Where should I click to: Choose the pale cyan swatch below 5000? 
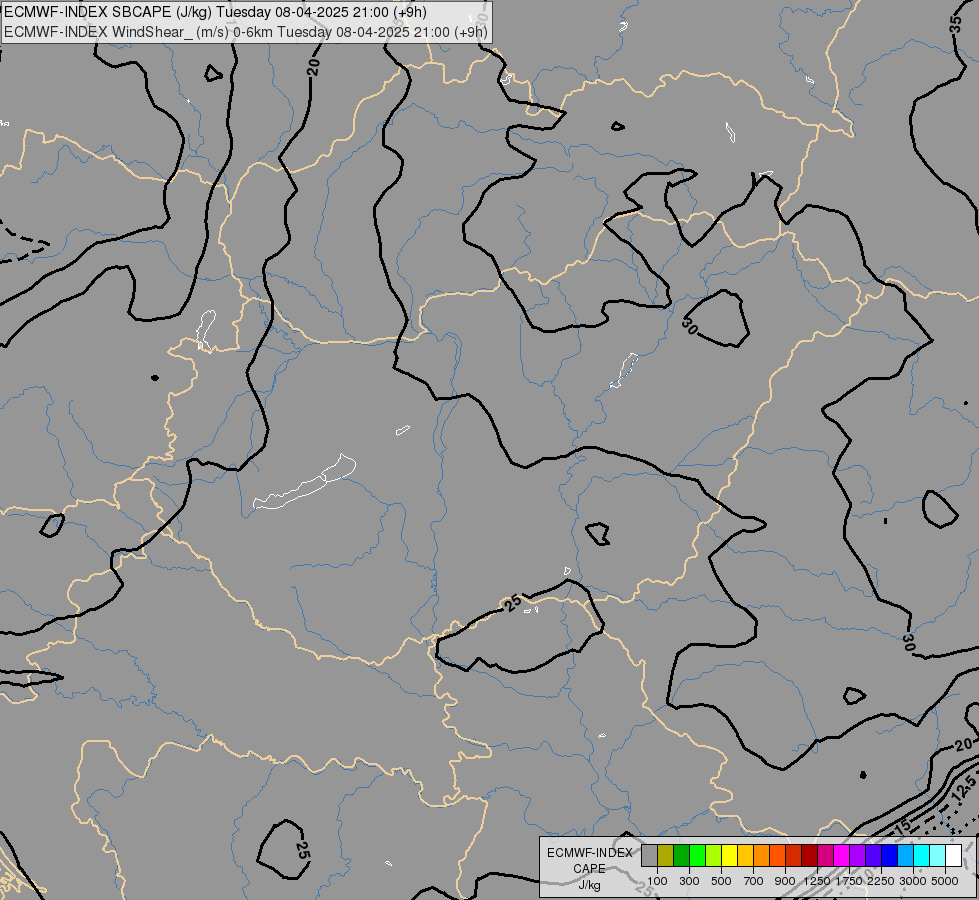(938, 856)
